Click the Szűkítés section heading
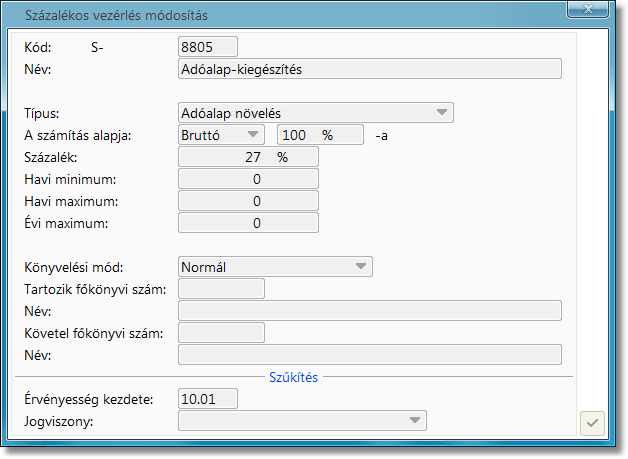Viewport: 628px width, 459px height. (294, 377)
